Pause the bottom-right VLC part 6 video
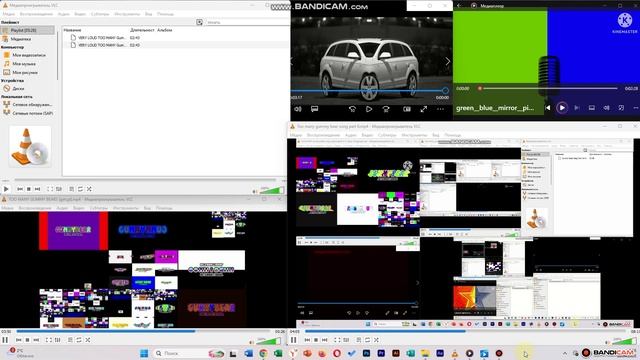Image resolution: width=640 pixels, height=360 pixels. (x=293, y=340)
